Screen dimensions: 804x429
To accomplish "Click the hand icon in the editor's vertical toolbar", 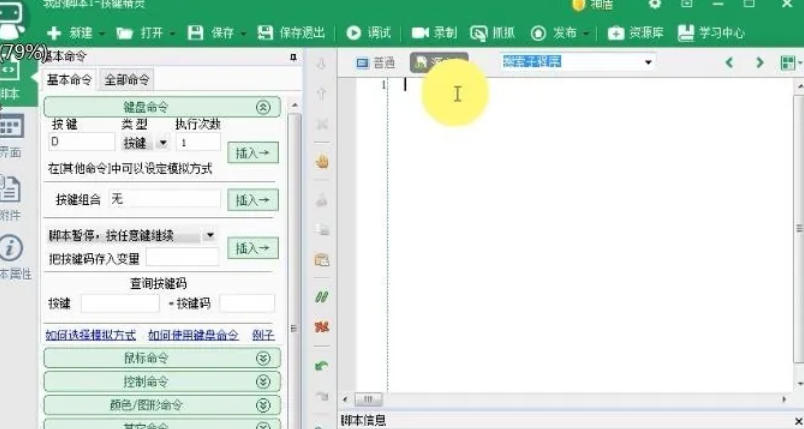I will tap(322, 160).
